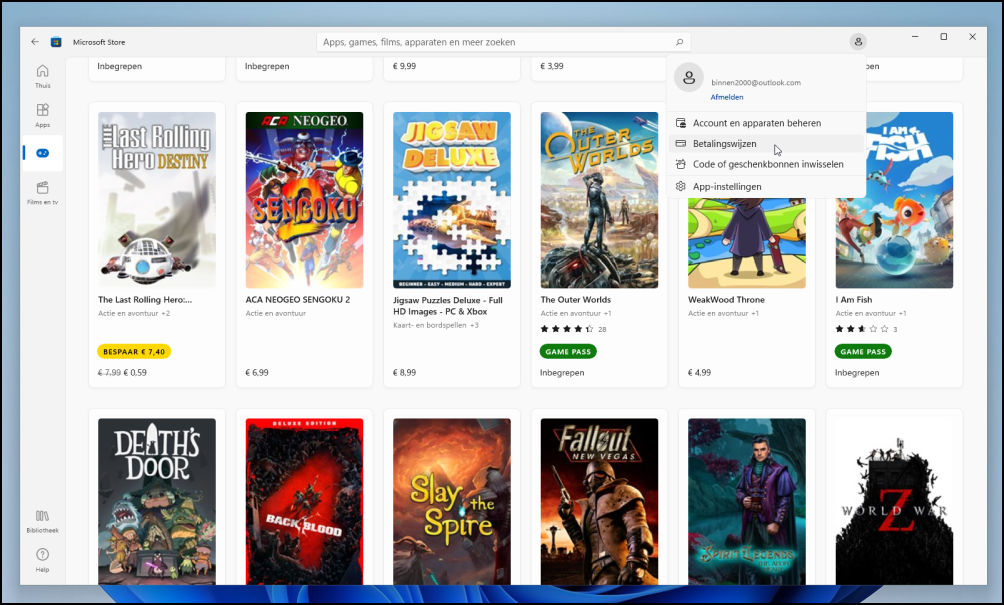Click the € 4,99 price of WeakWood Throne
The image size is (1004, 605).
pyautogui.click(x=699, y=373)
